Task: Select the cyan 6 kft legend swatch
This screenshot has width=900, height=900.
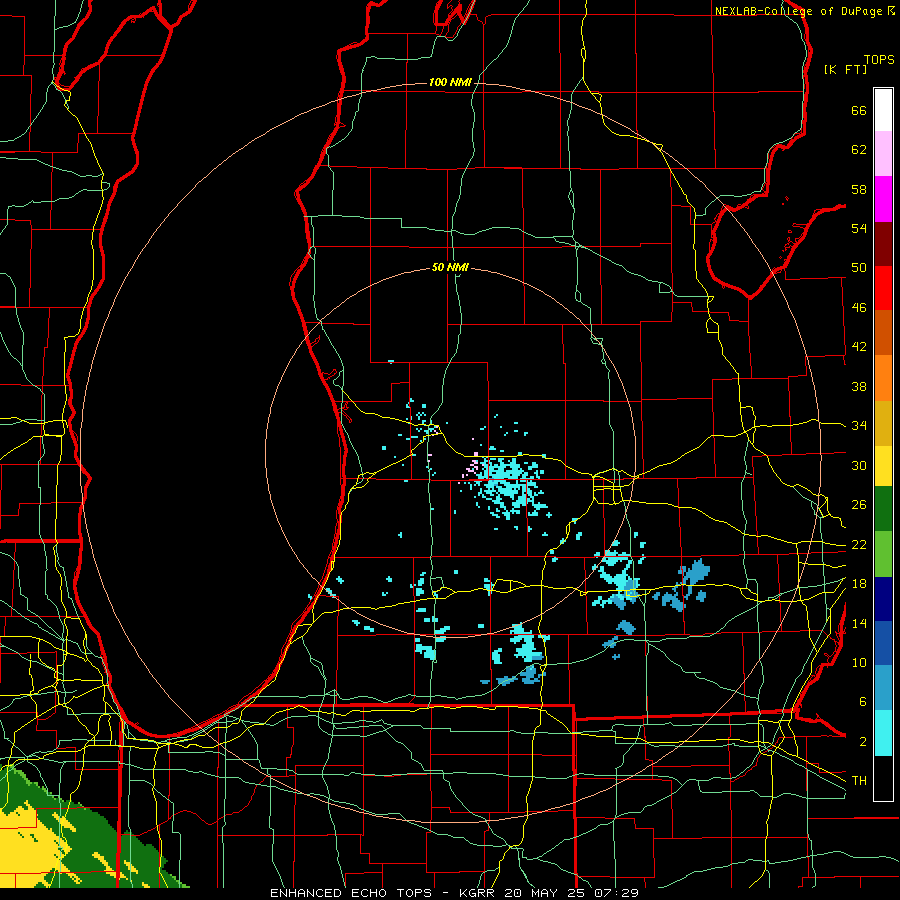Action: pyautogui.click(x=883, y=733)
